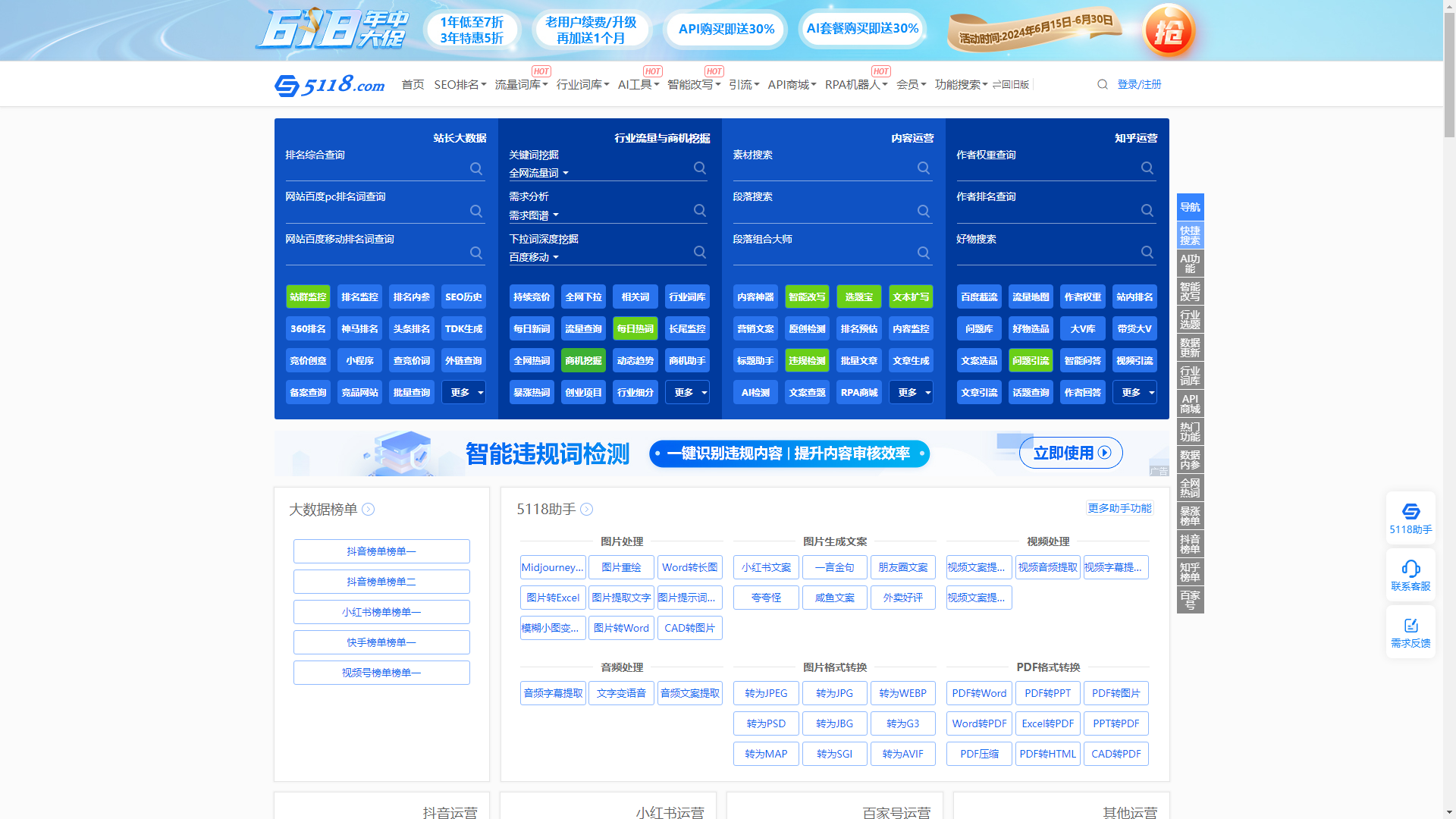Open the AI工具 navigation menu
Screen dimensions: 1456x819
click(x=638, y=84)
